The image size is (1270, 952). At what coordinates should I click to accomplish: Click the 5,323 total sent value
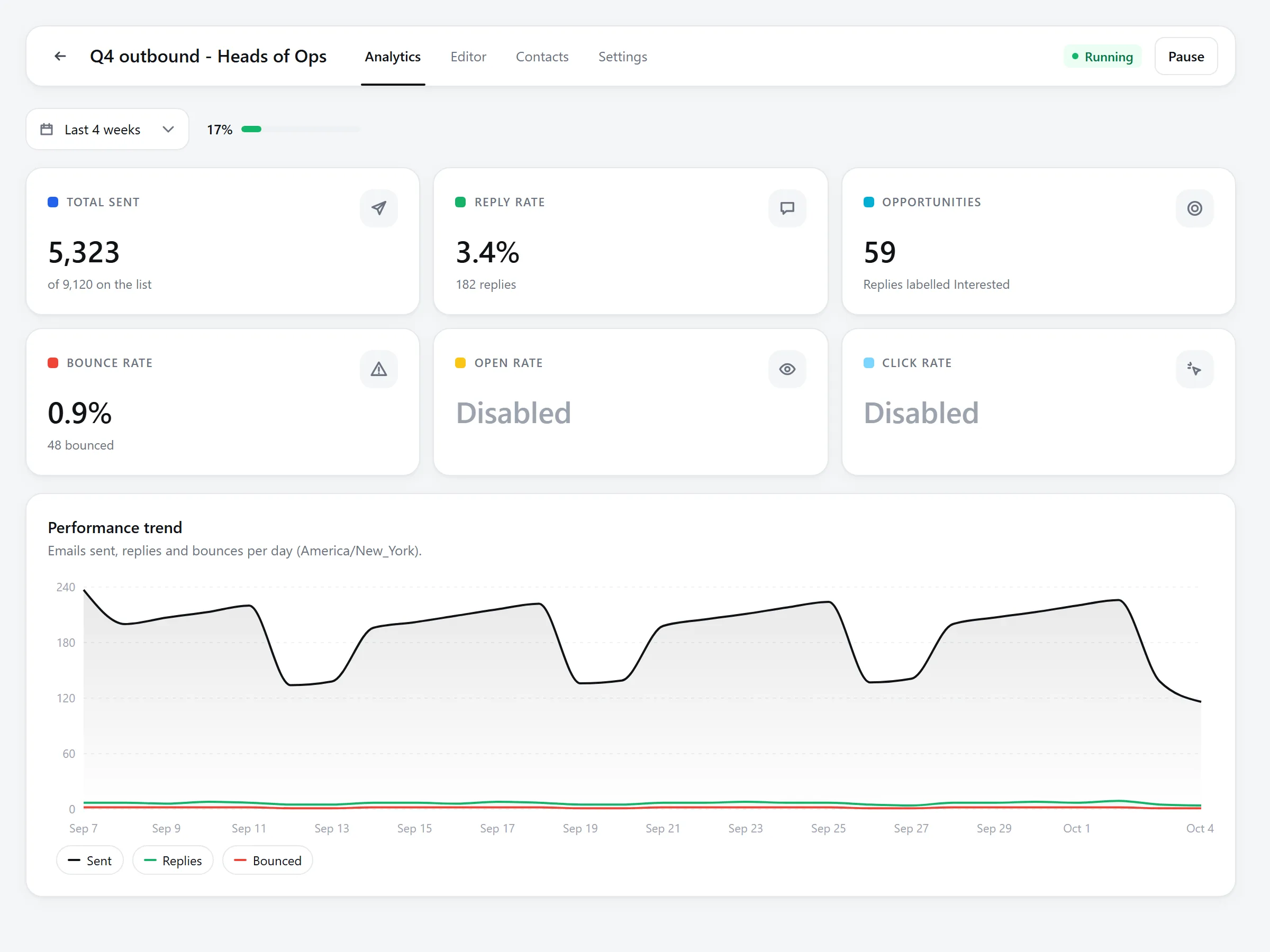point(84,252)
